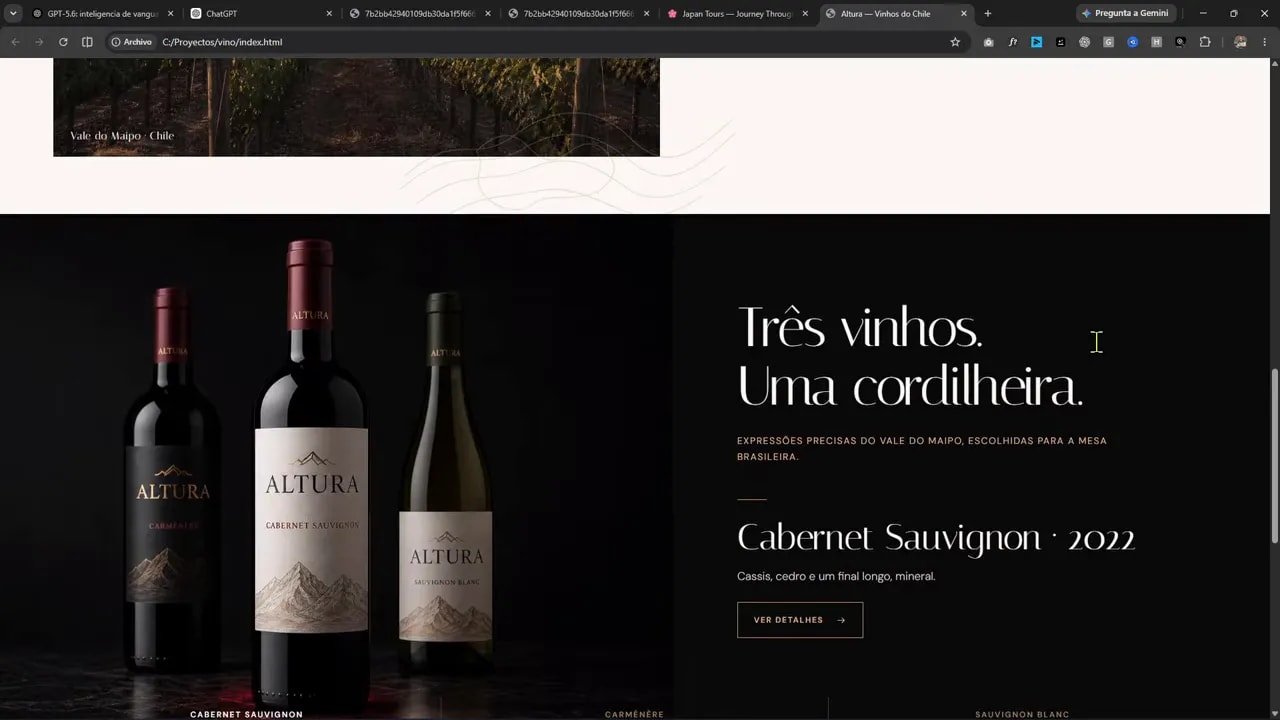
Task: Bookmark this page with the star icon
Action: click(955, 42)
